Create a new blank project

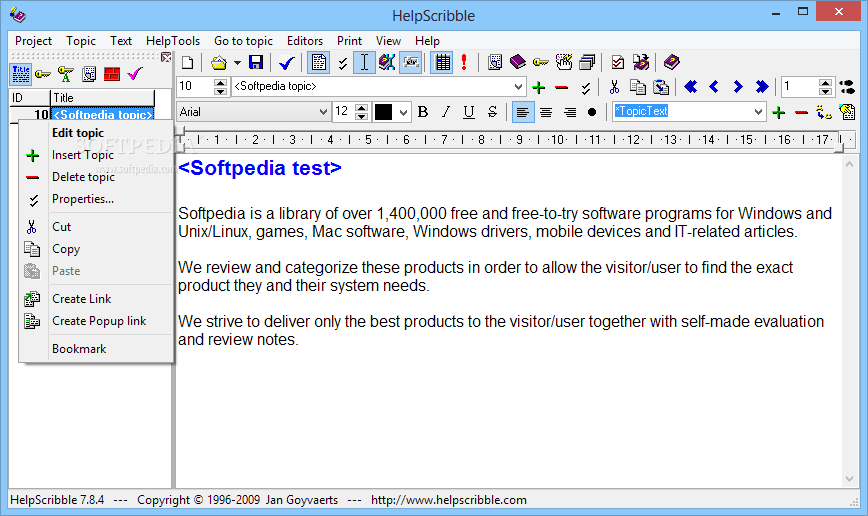[x=188, y=63]
